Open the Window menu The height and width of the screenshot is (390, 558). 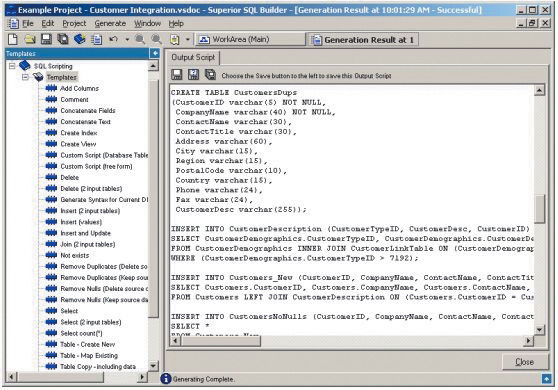pyautogui.click(x=147, y=23)
